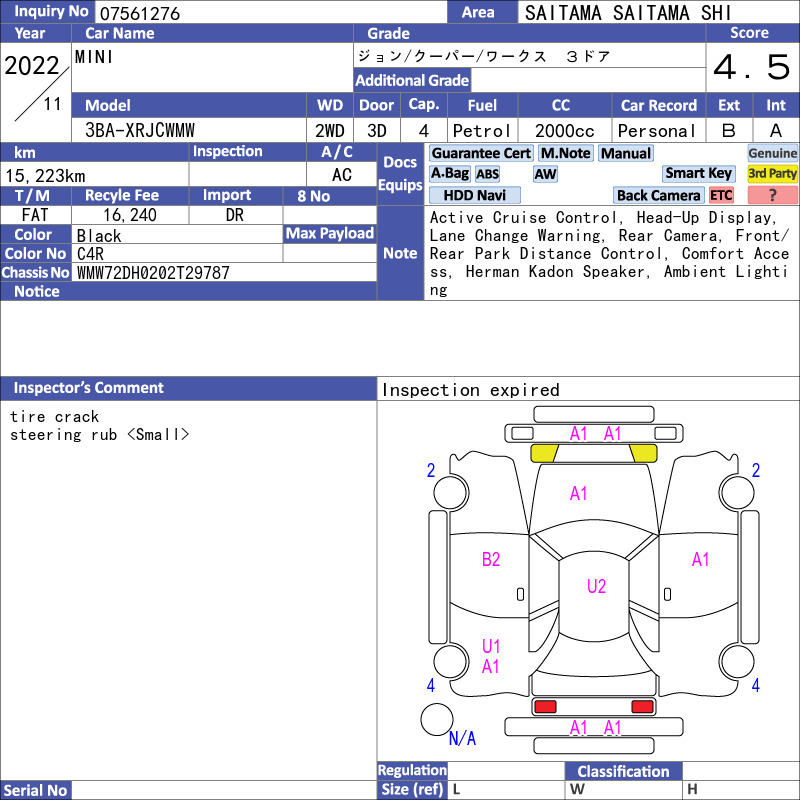Select the HDD Navi badge
This screenshot has width=800, height=800.
point(474,195)
